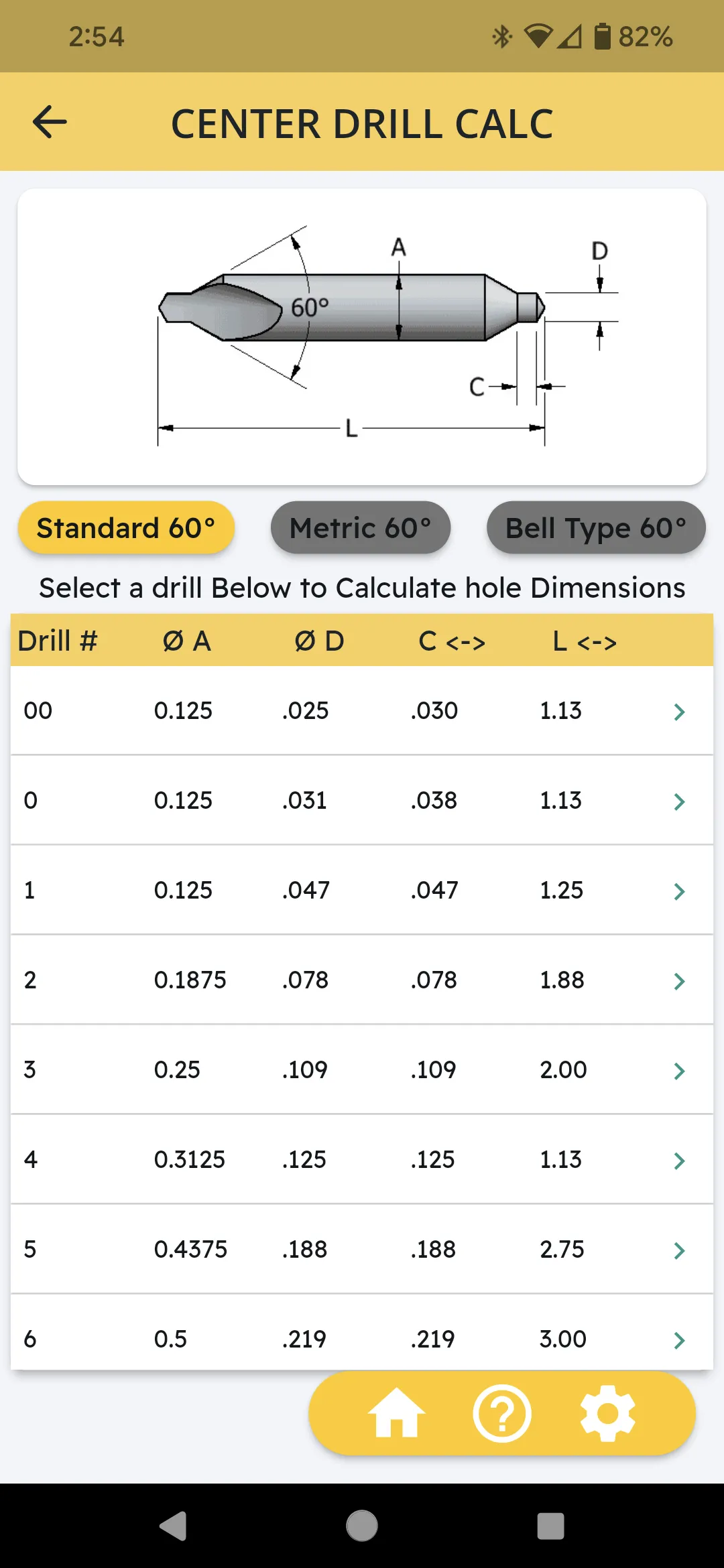Click the .025 Ø D value
Screen dimensions: 724x1568
[x=306, y=710]
